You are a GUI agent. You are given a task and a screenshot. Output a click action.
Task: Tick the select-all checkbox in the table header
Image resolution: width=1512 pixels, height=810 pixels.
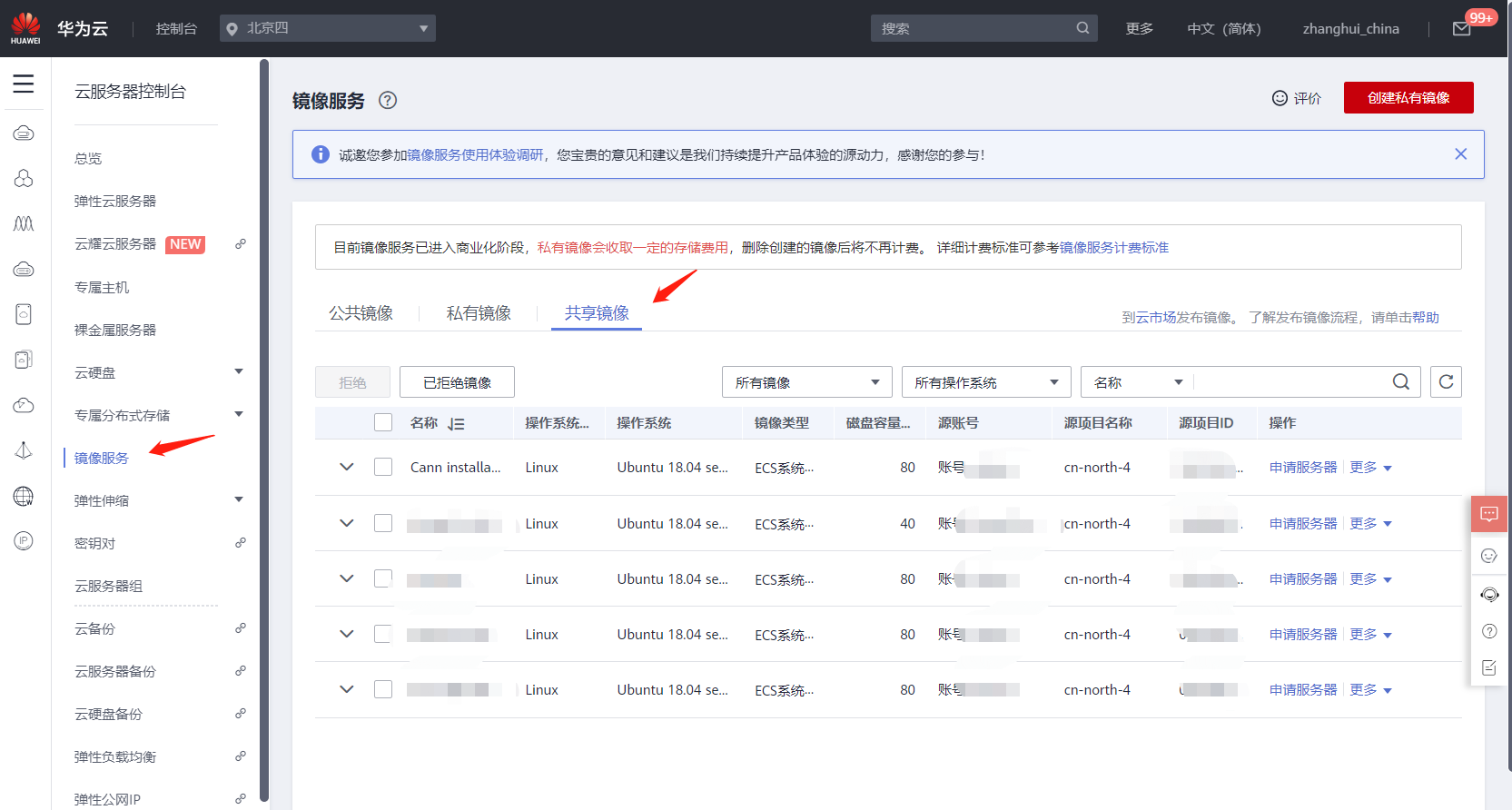tap(383, 423)
